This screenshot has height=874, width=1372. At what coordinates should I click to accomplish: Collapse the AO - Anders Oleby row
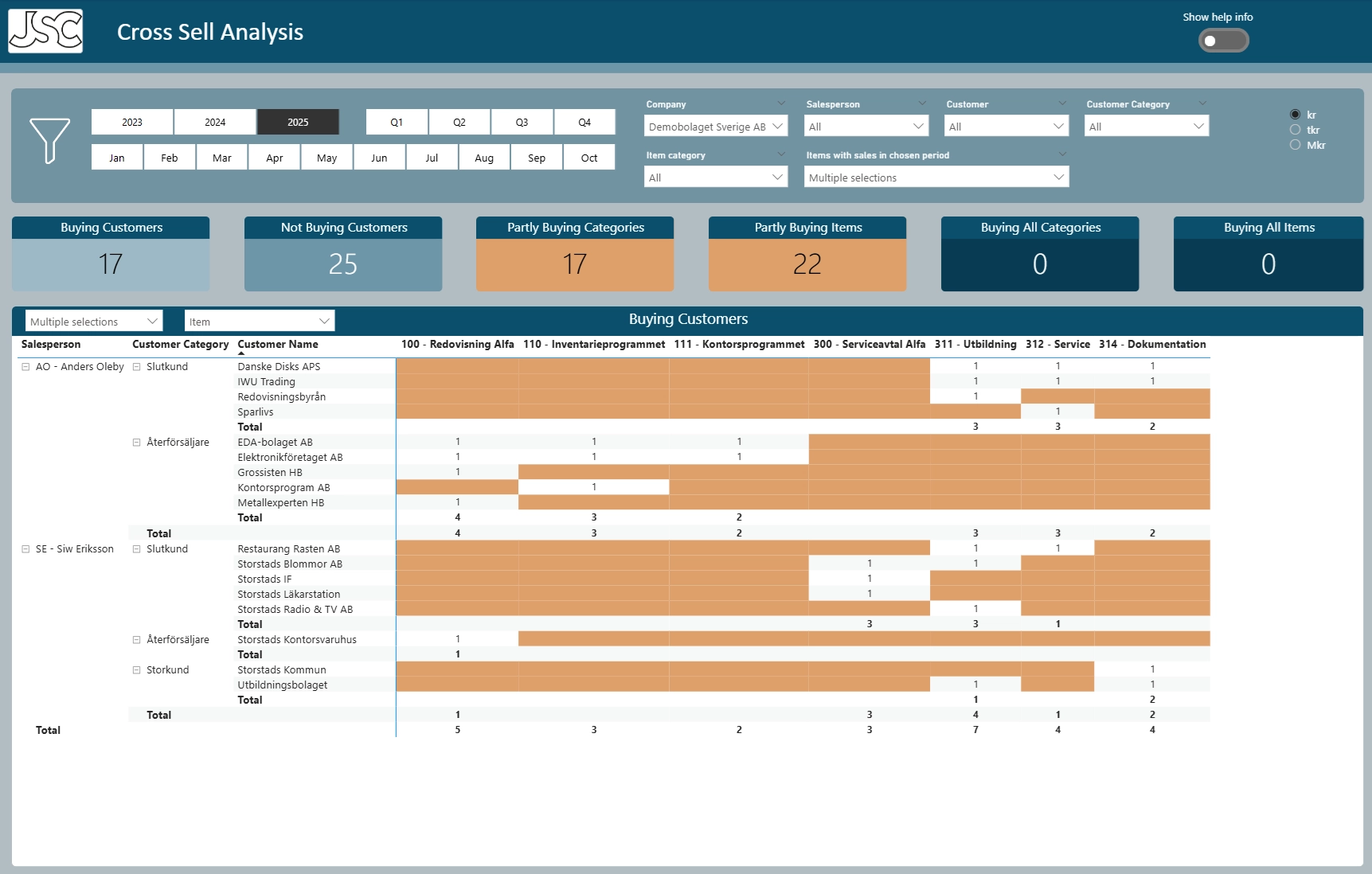pos(25,367)
